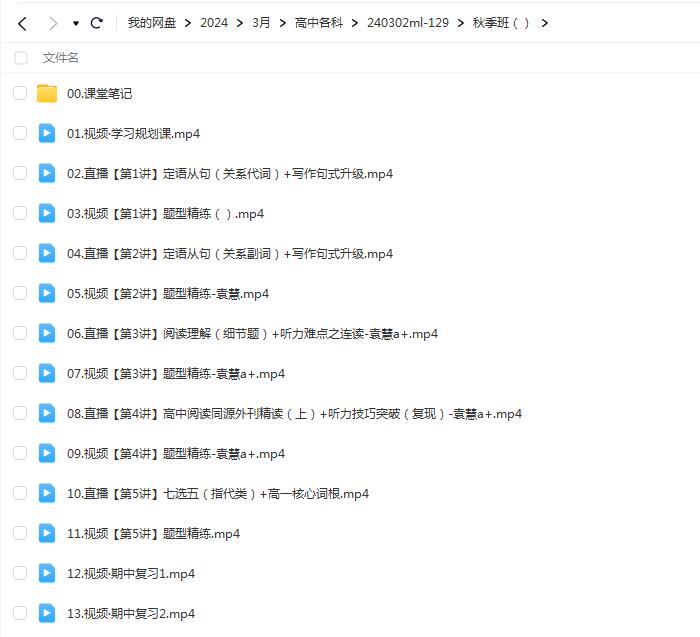Click the back navigation arrow
The image size is (700, 637).
22,23
